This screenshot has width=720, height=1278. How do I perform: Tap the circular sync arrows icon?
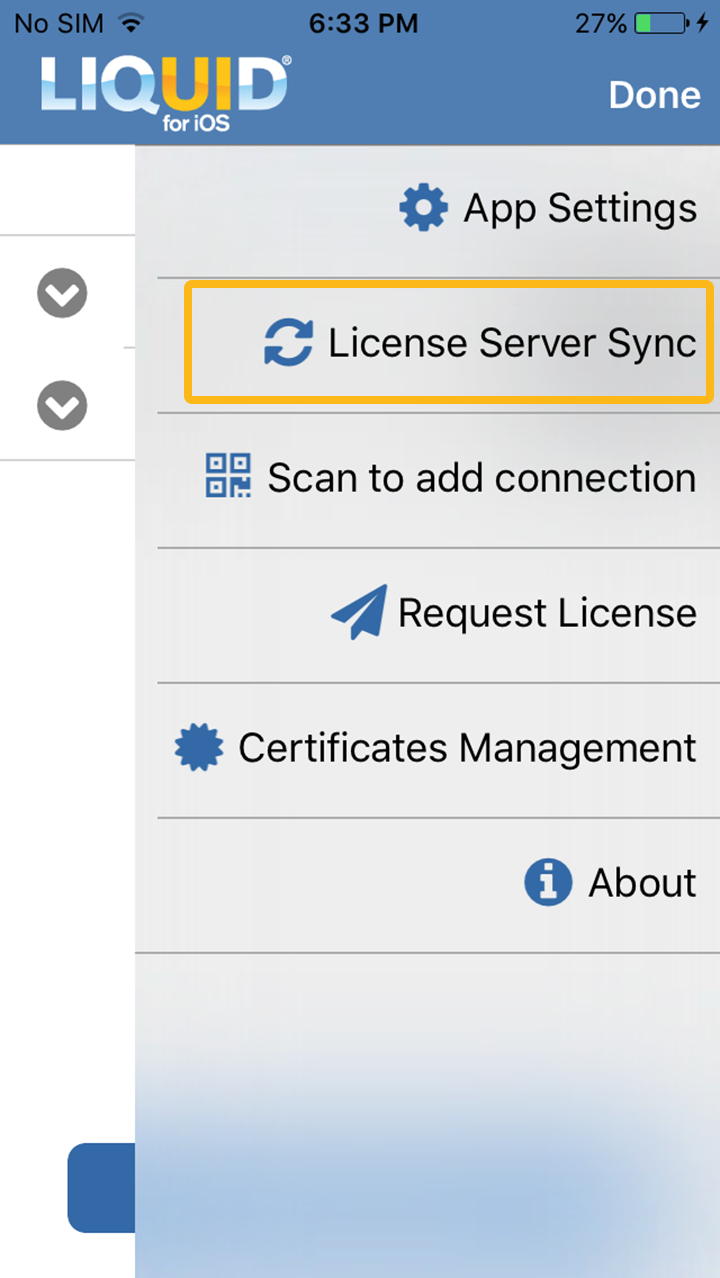click(288, 343)
